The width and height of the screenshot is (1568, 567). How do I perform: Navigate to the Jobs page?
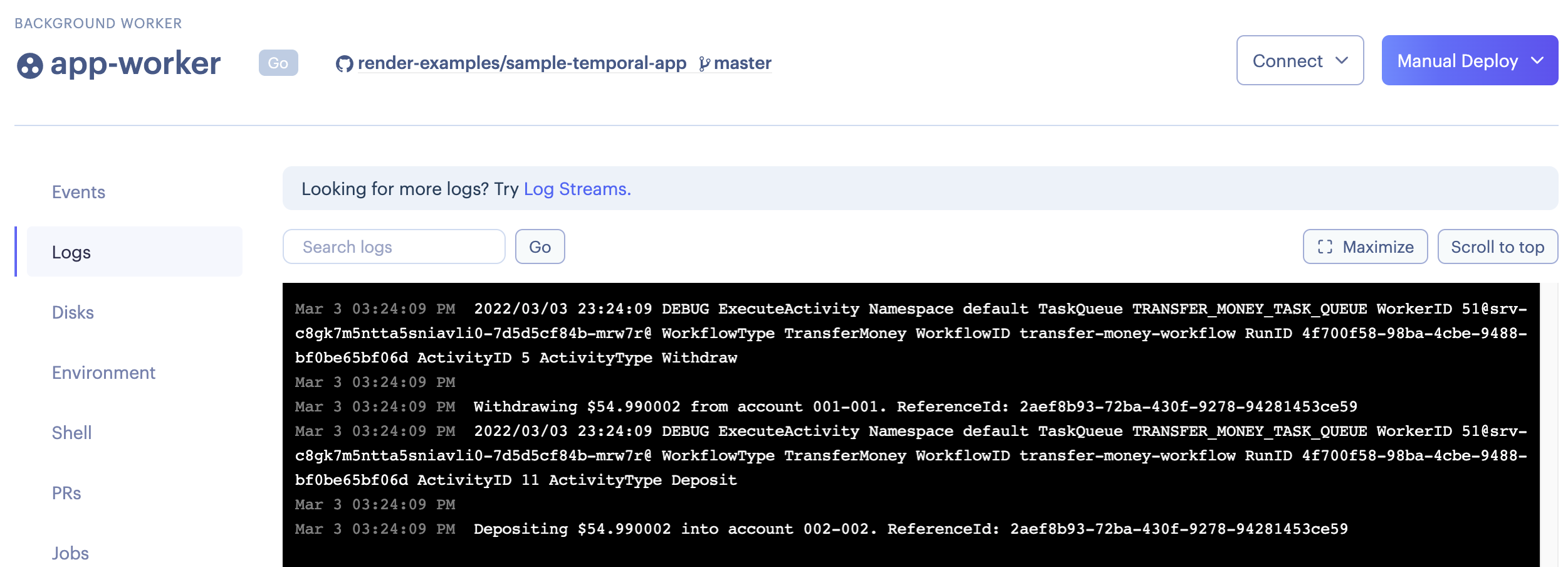coord(70,553)
